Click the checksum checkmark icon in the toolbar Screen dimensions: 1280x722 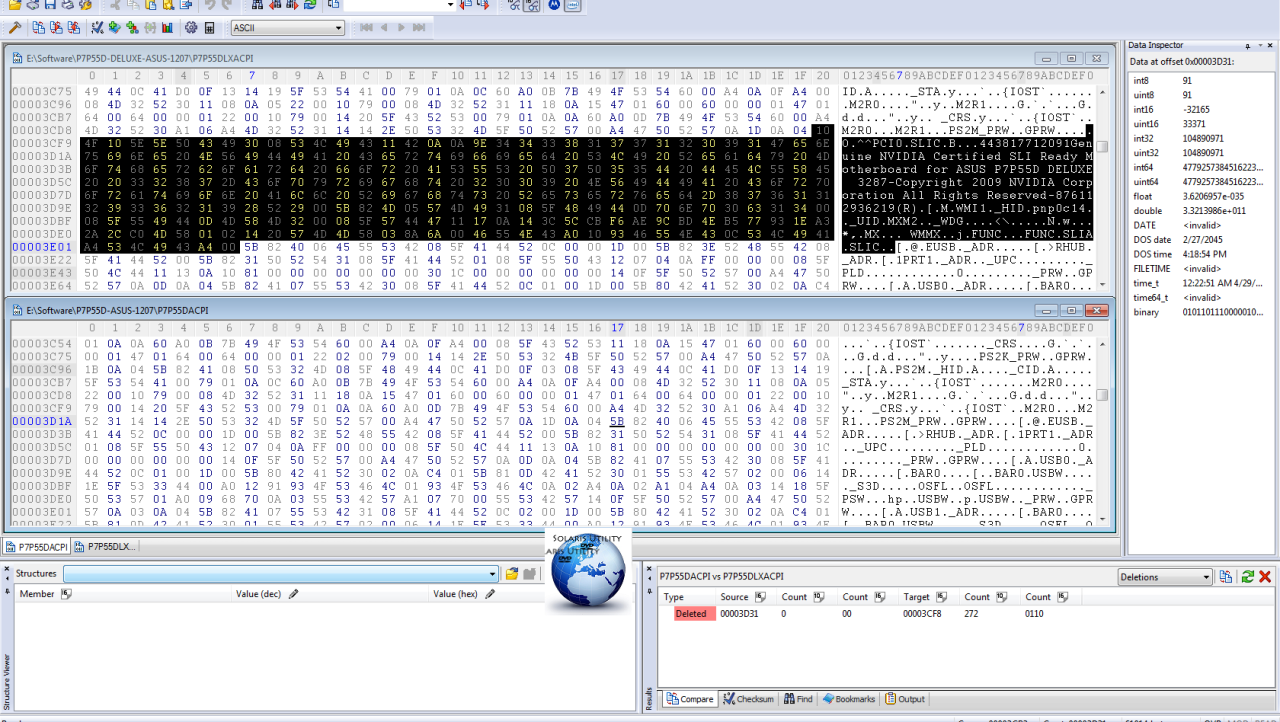(x=97, y=27)
